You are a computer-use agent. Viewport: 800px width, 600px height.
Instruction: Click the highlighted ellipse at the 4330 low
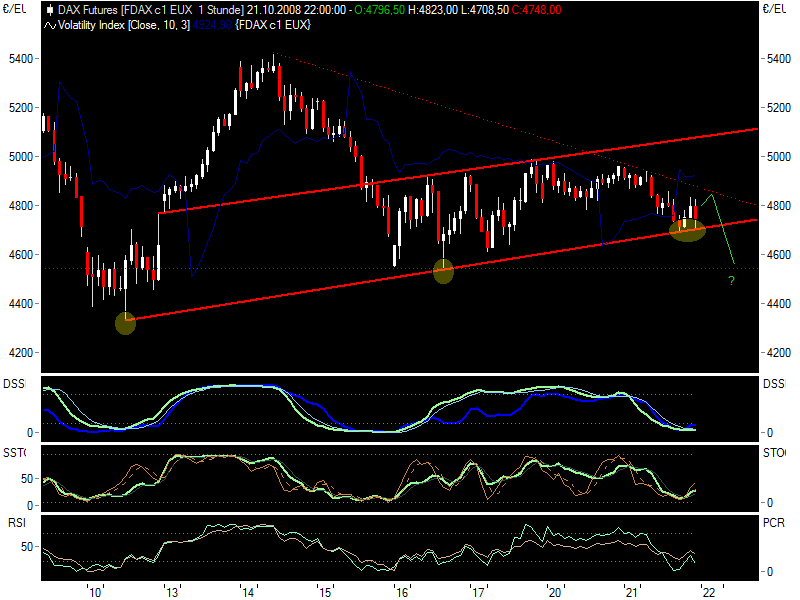pos(126,323)
